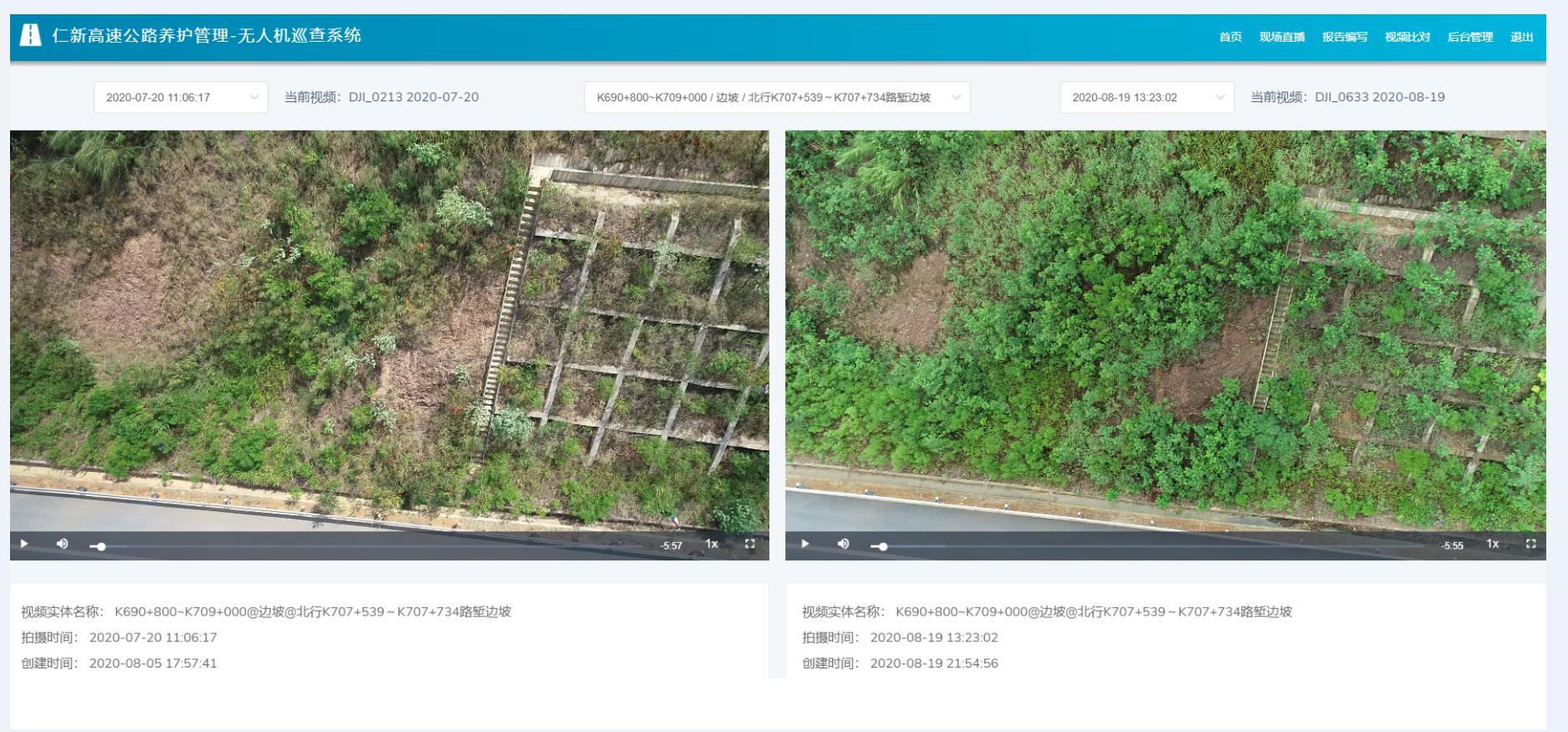Change left video 1x playback speed
Image resolution: width=1568 pixels, height=732 pixels.
coord(712,544)
